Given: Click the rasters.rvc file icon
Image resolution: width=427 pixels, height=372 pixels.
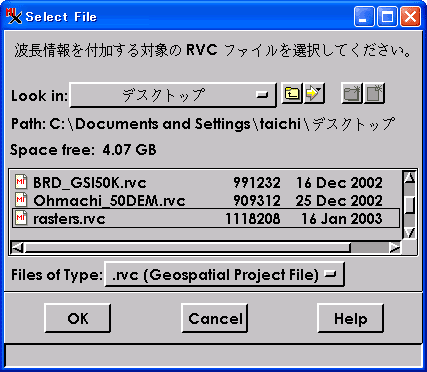Looking at the screenshot, I should point(21,218).
